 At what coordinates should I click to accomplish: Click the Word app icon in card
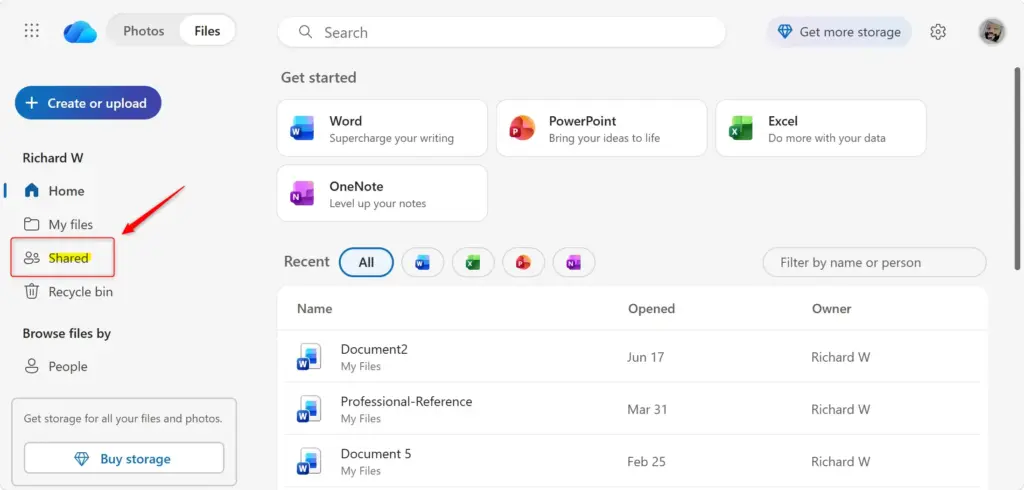point(303,128)
